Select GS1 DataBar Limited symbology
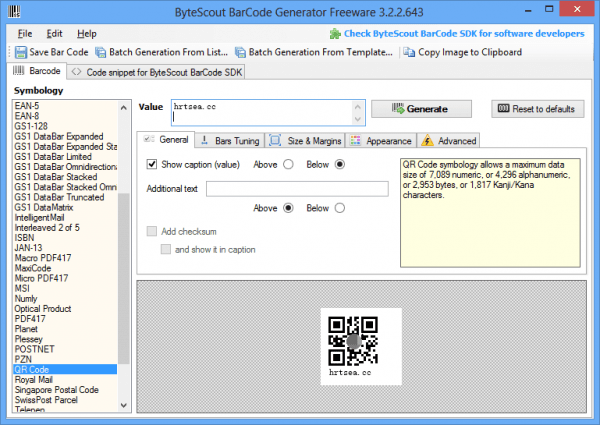This screenshot has height=425, width=600. (x=53, y=156)
